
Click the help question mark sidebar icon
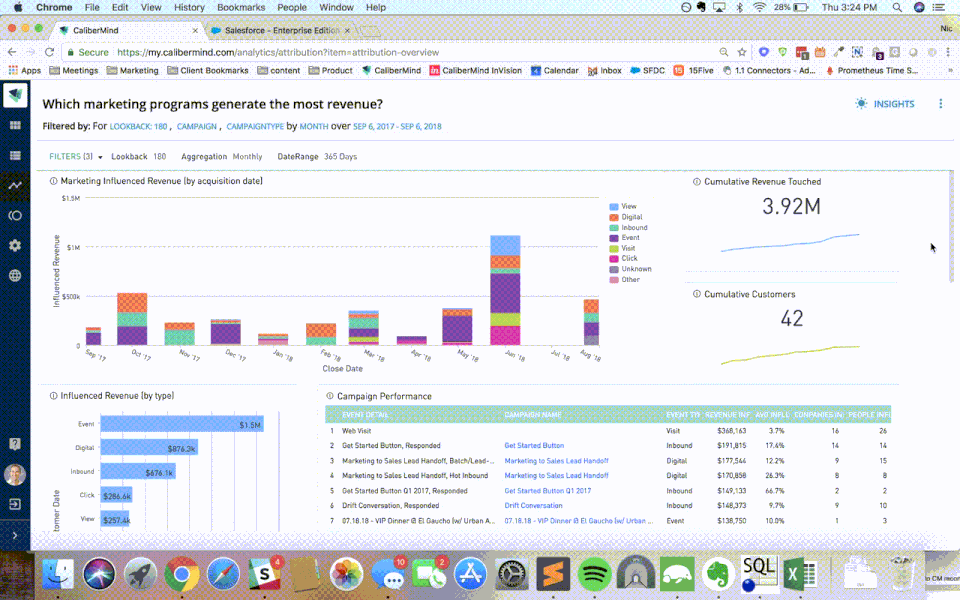tap(15, 443)
